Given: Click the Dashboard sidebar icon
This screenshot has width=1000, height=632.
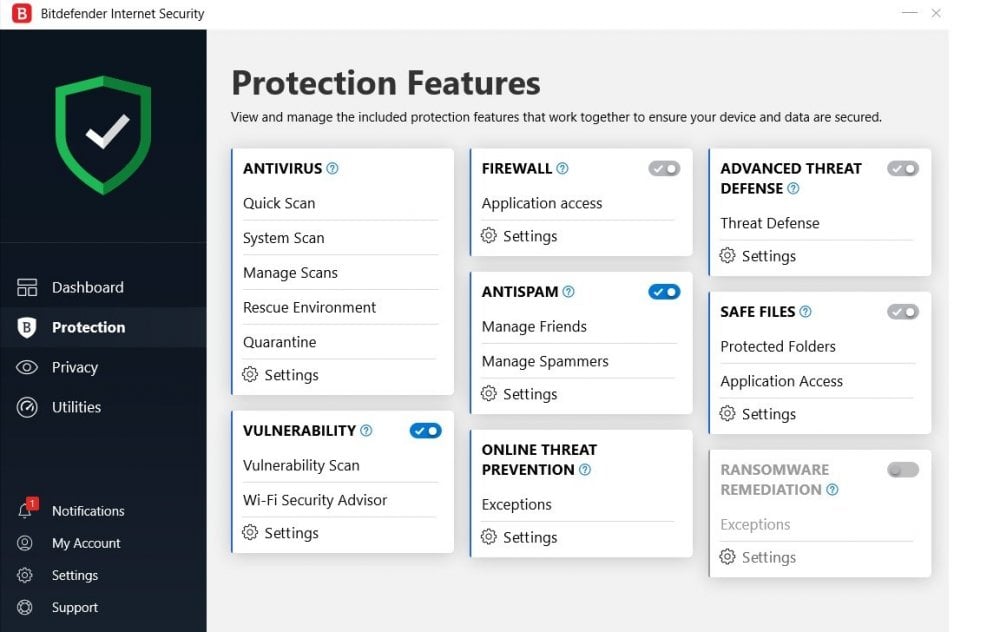Looking at the screenshot, I should (27, 288).
